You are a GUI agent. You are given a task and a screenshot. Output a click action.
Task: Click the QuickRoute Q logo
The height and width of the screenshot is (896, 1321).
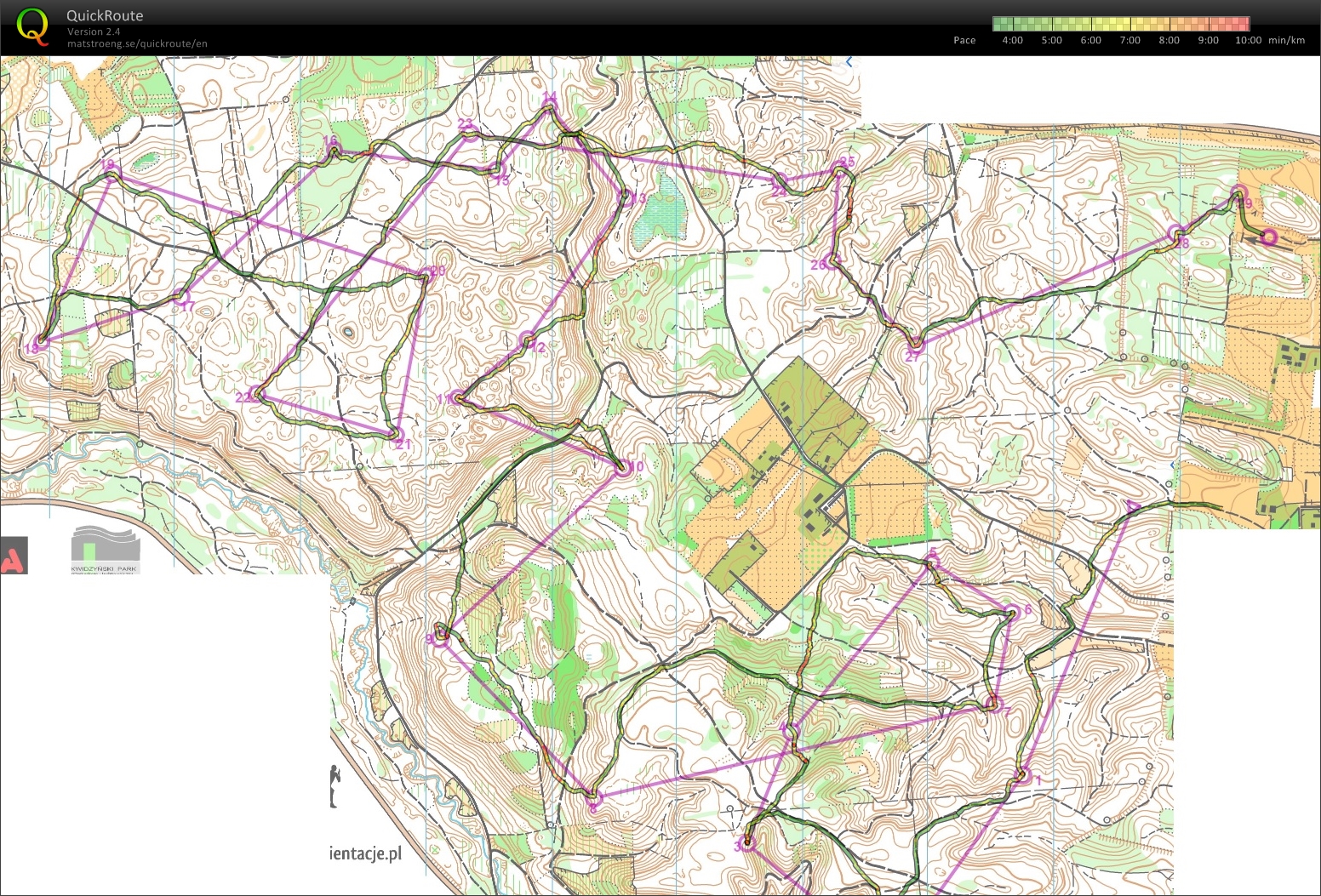coord(32,26)
